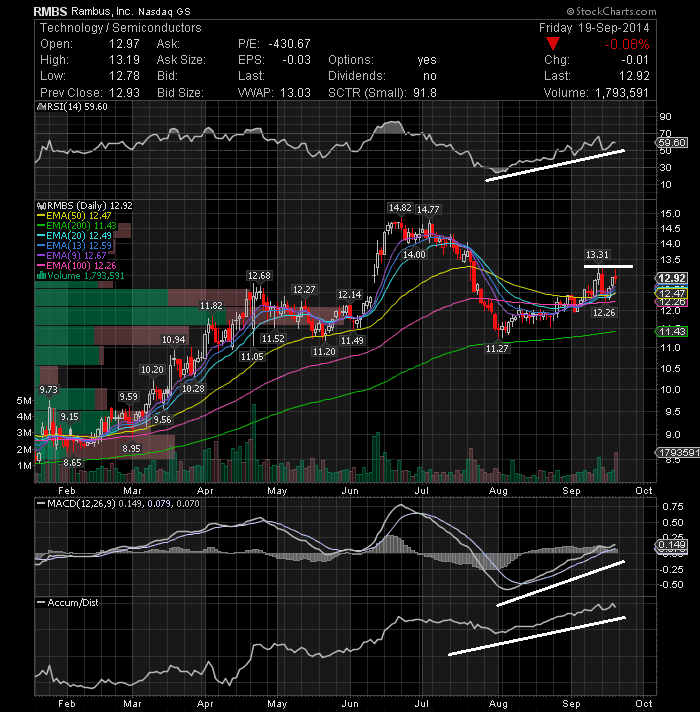Screen dimensions: 700x712
Task: Click the 10.94 price label
Action: click(x=174, y=340)
